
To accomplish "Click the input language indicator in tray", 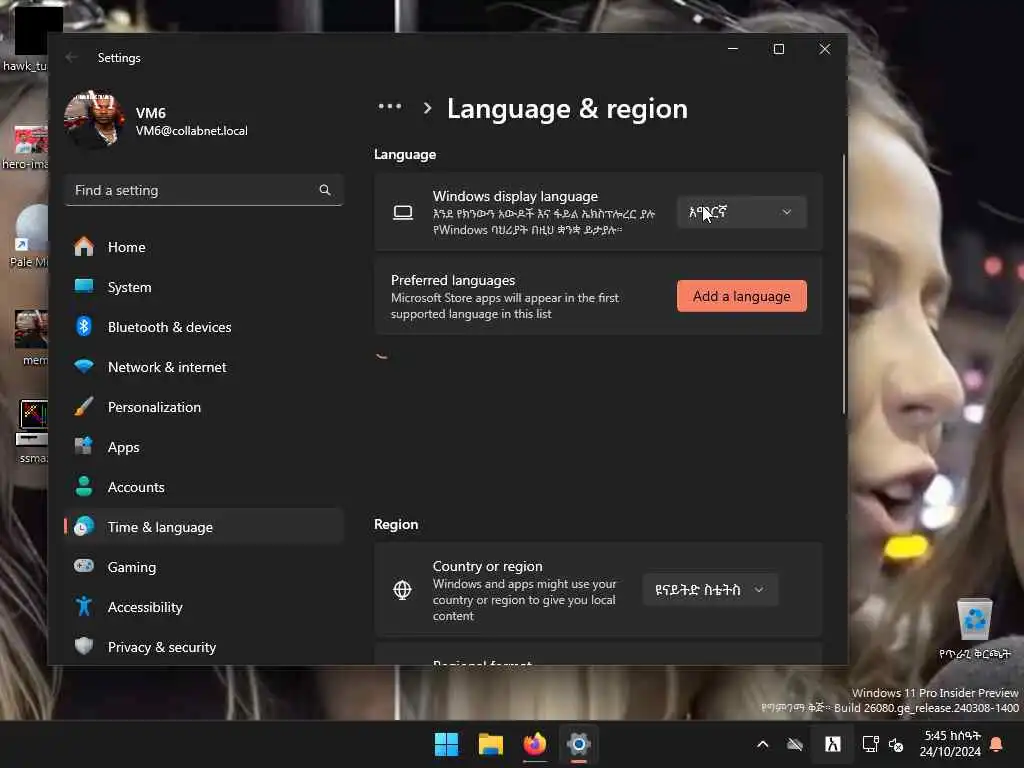I will pyautogui.click(x=832, y=744).
